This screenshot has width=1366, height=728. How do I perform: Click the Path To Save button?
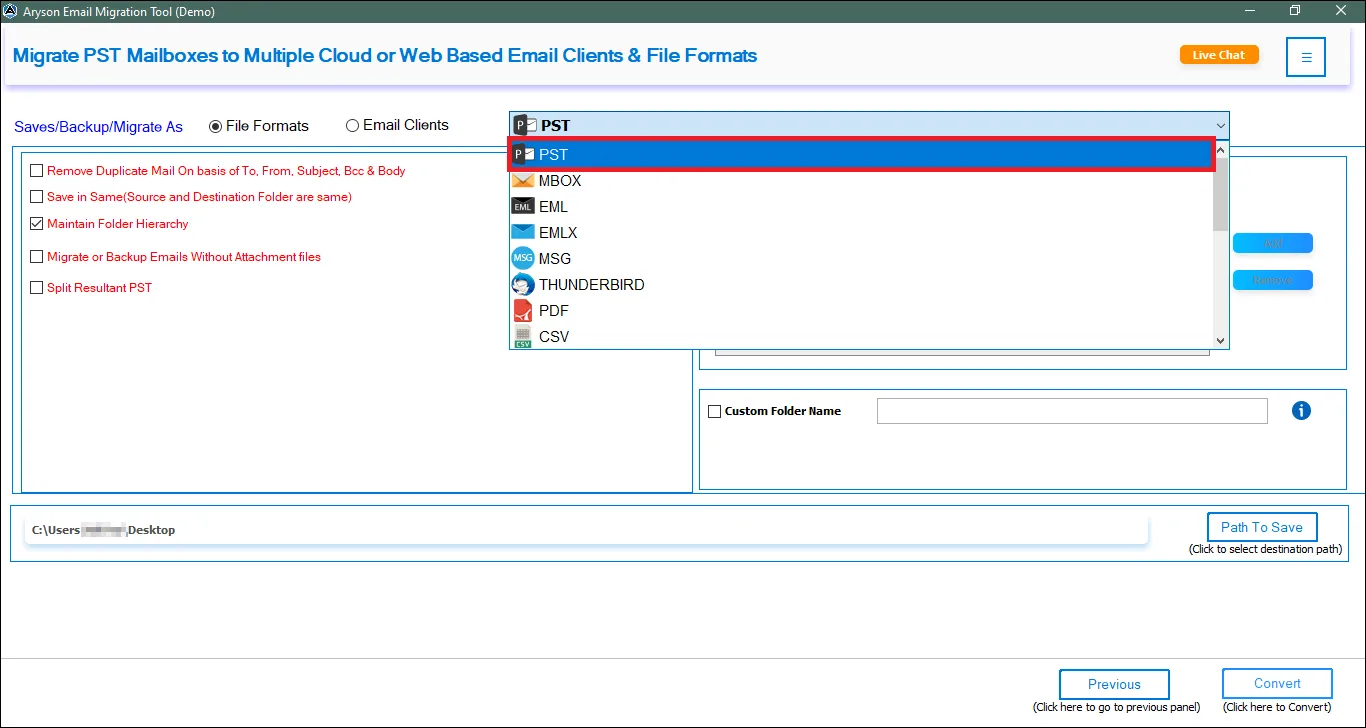tap(1262, 527)
